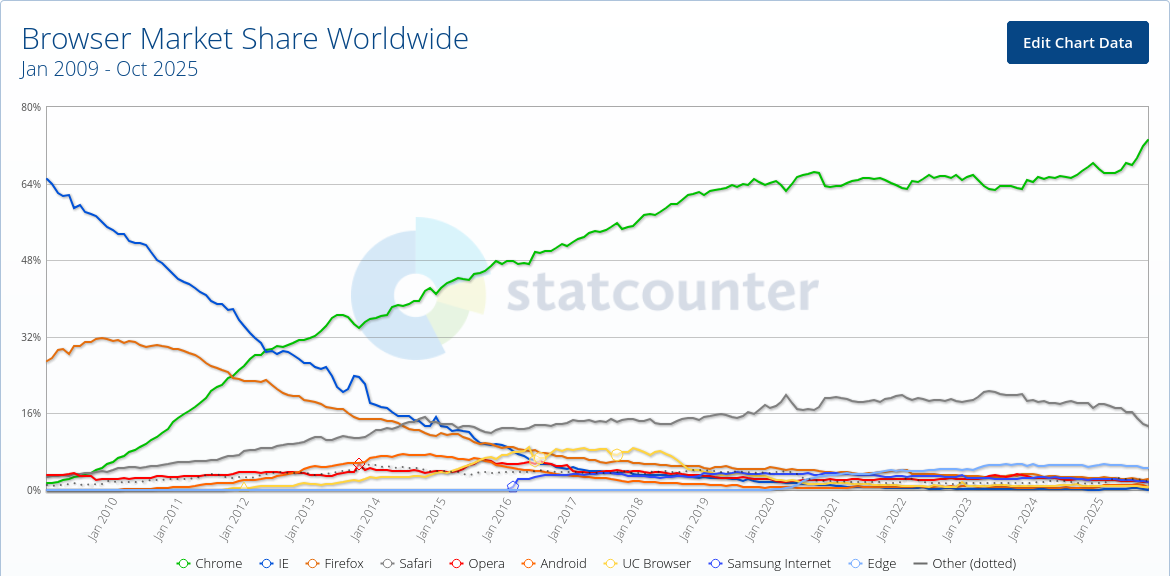Click the Edit Chart Data button
This screenshot has width=1170, height=576.
(x=1077, y=42)
